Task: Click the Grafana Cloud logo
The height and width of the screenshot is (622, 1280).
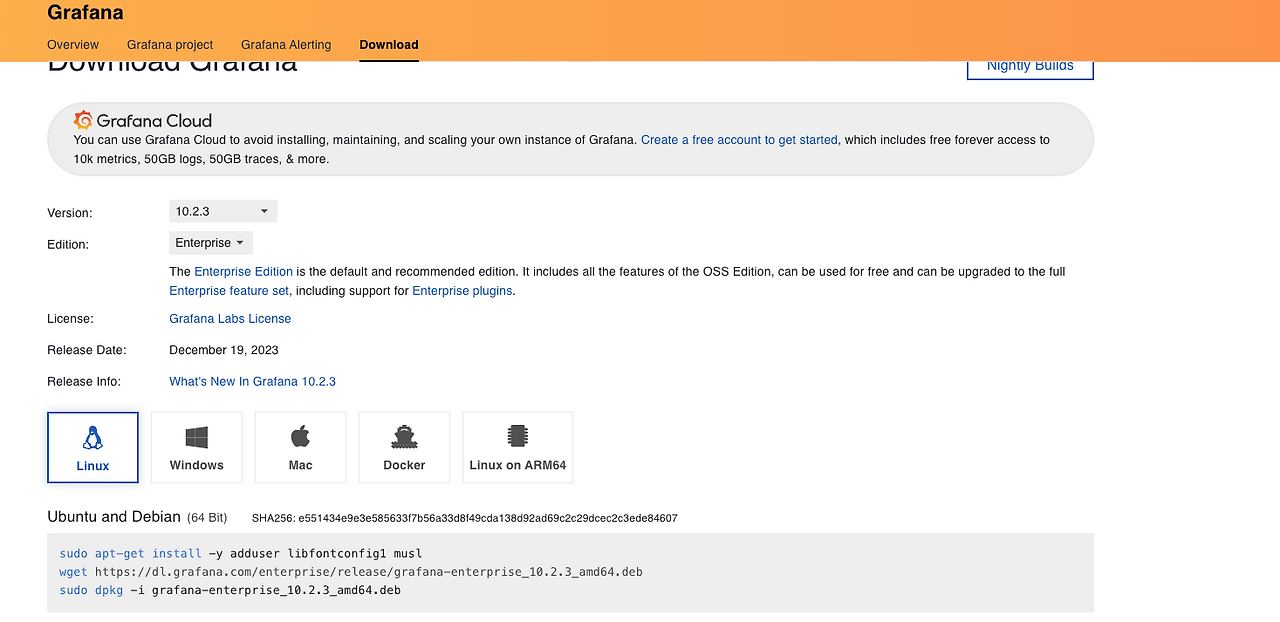Action: tap(143, 120)
